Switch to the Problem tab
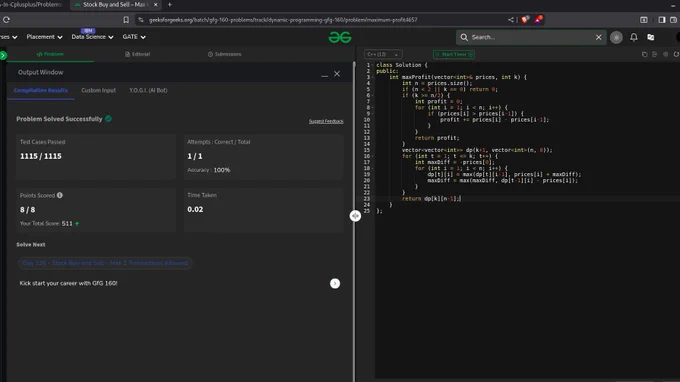The image size is (680, 382). (50, 54)
